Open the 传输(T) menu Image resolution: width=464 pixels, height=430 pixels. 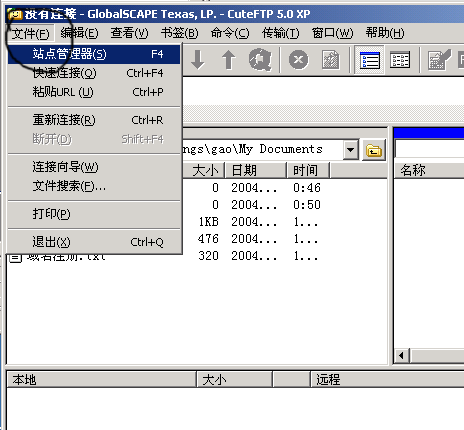pos(280,33)
